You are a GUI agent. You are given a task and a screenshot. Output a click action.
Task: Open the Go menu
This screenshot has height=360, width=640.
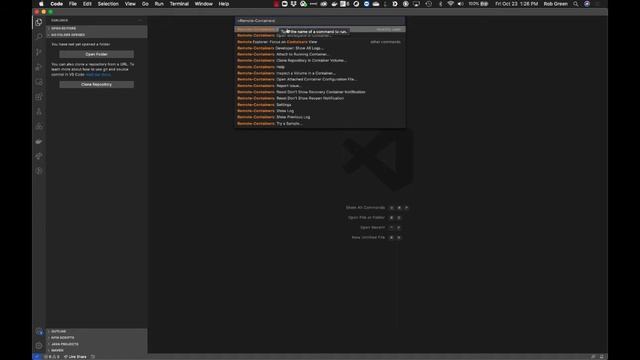145,4
